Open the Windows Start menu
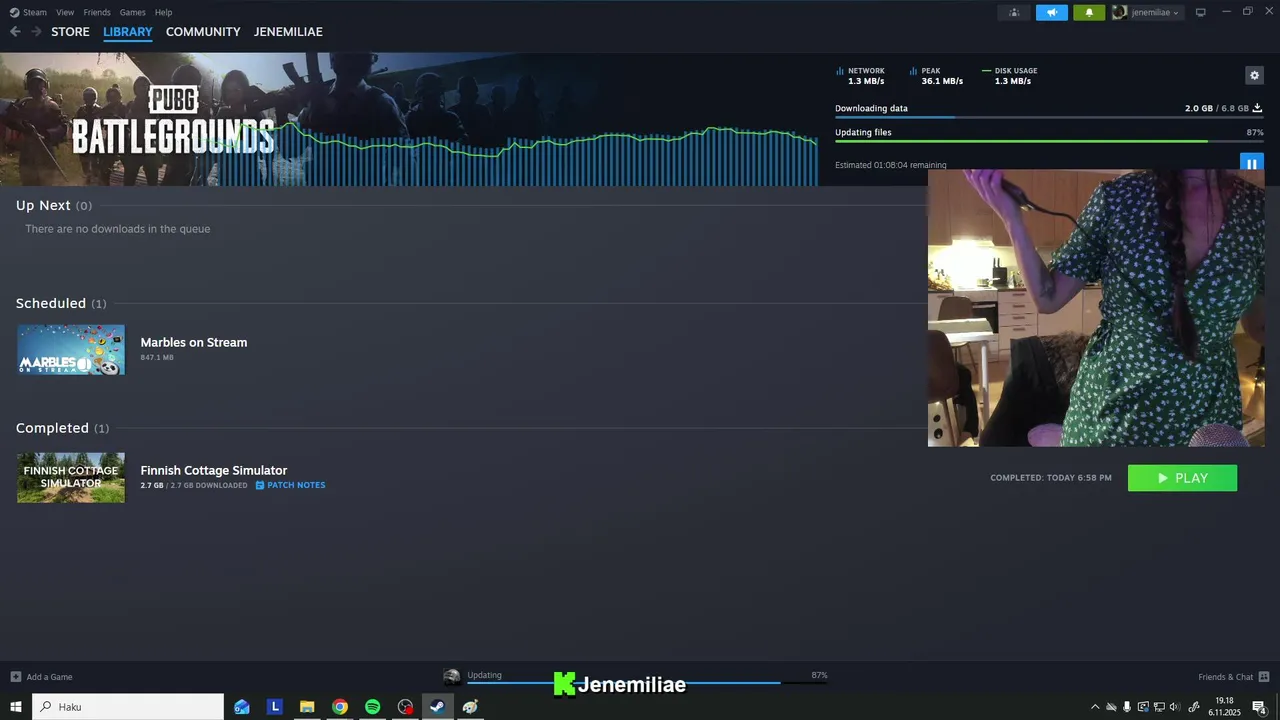The image size is (1280, 720). click(x=16, y=707)
